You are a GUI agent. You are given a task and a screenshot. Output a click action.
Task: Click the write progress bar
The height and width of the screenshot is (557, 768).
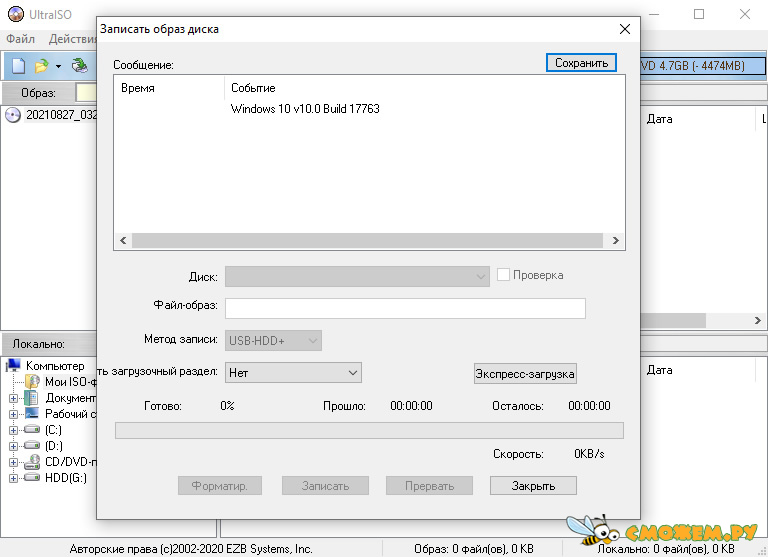(x=369, y=431)
